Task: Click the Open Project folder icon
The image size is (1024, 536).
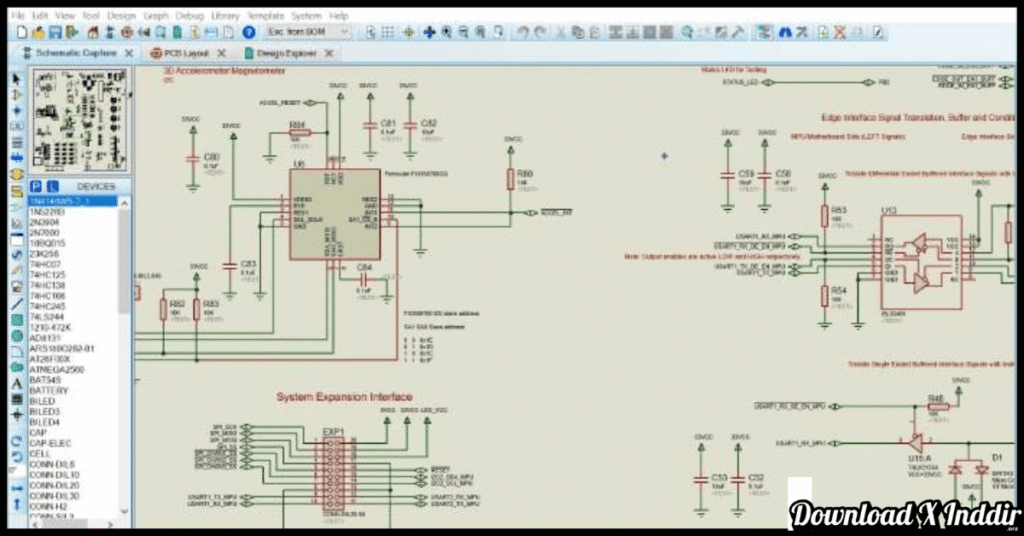Action: coord(38,32)
